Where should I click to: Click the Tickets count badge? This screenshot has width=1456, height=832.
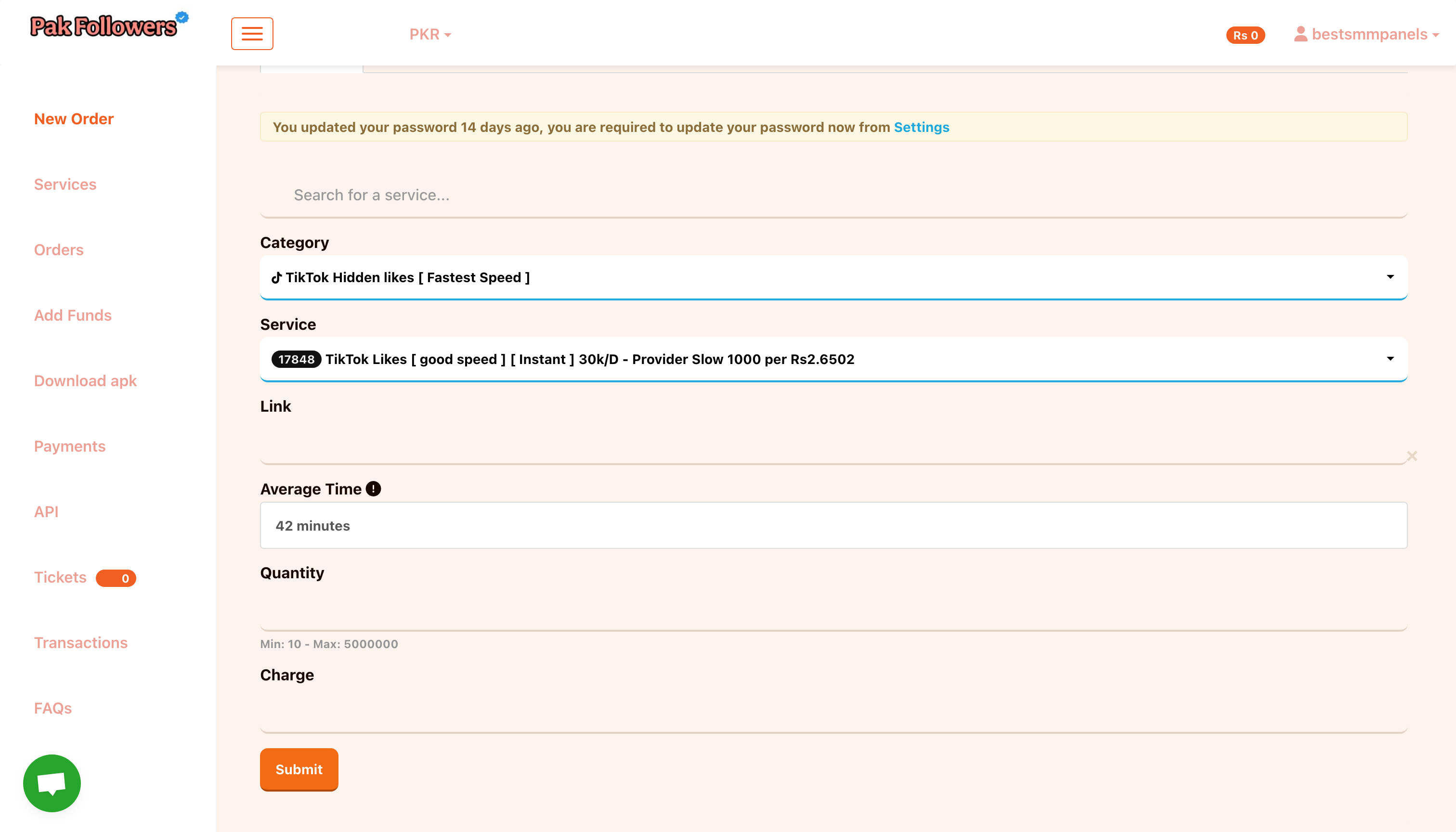click(x=116, y=578)
